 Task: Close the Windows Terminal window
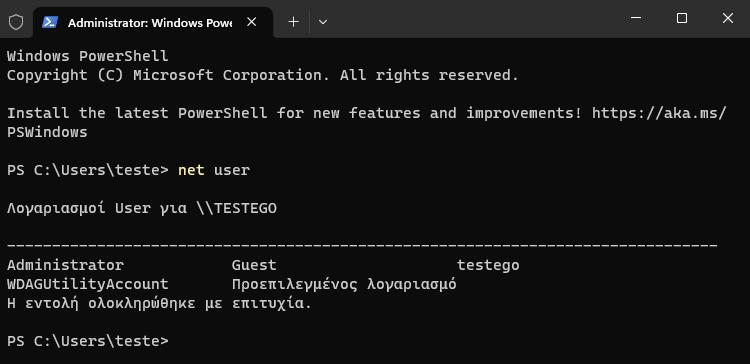(728, 18)
